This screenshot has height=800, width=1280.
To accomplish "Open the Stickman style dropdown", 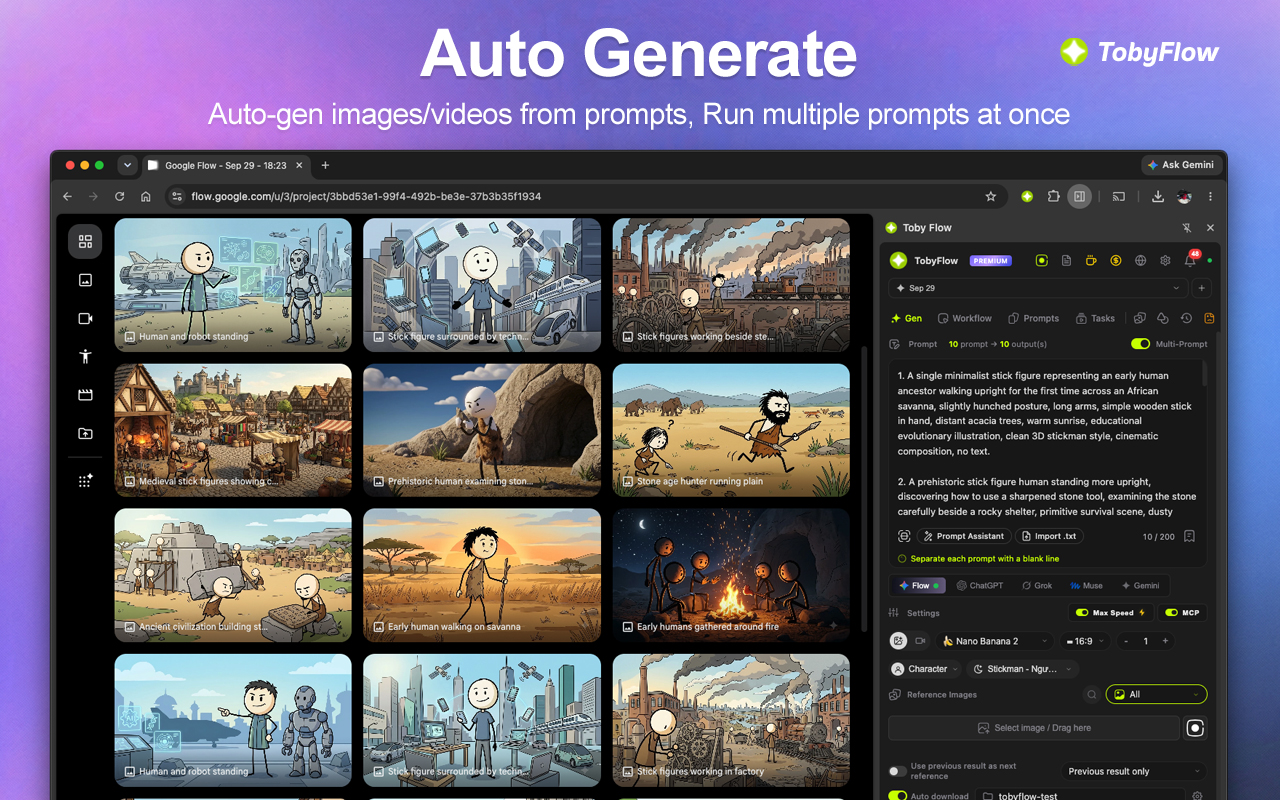I will point(1022,669).
